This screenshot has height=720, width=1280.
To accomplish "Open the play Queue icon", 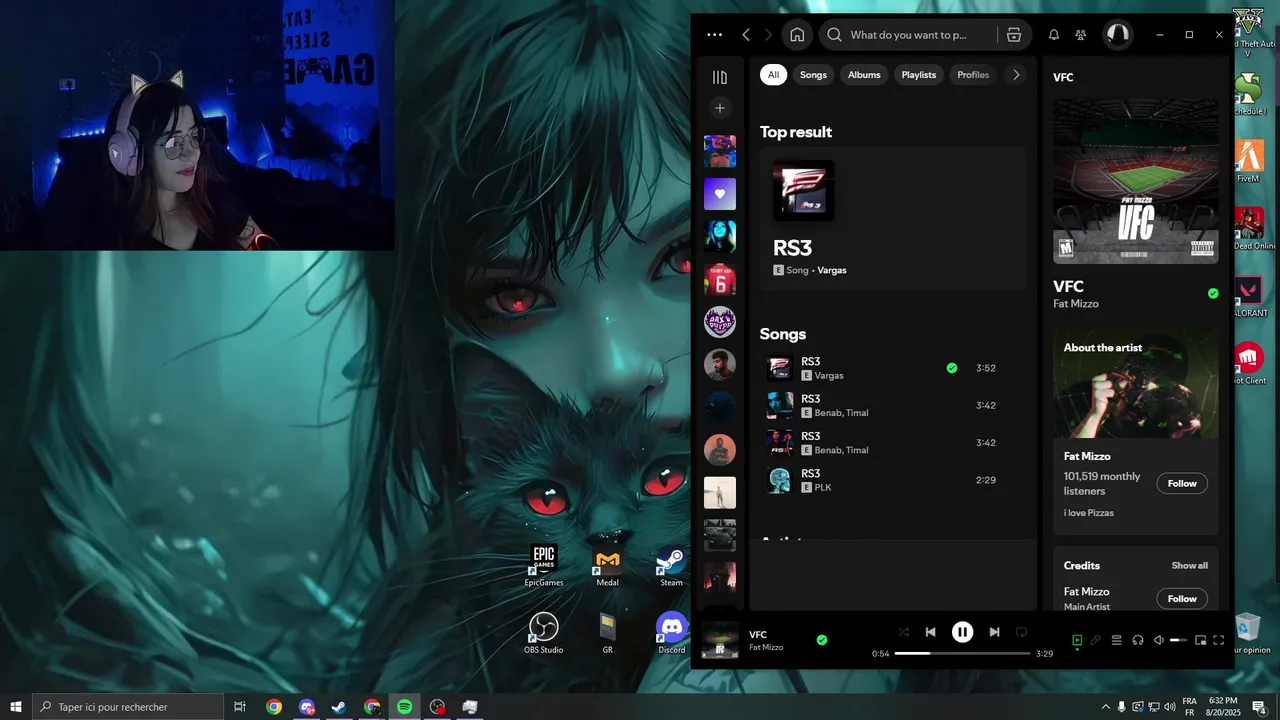I will (x=1117, y=640).
